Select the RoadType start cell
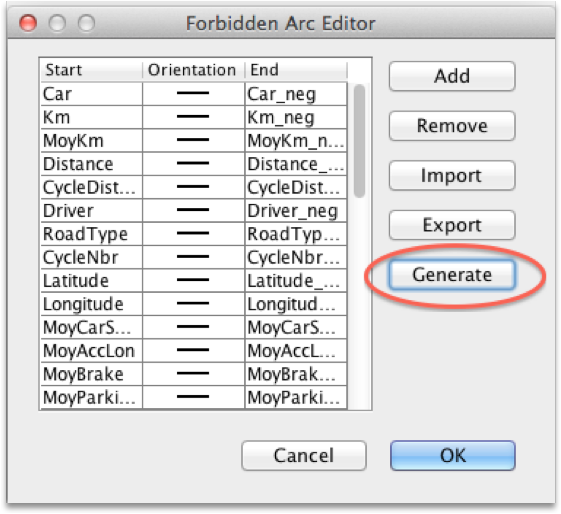Image resolution: width=561 pixels, height=514 pixels. 92,234
